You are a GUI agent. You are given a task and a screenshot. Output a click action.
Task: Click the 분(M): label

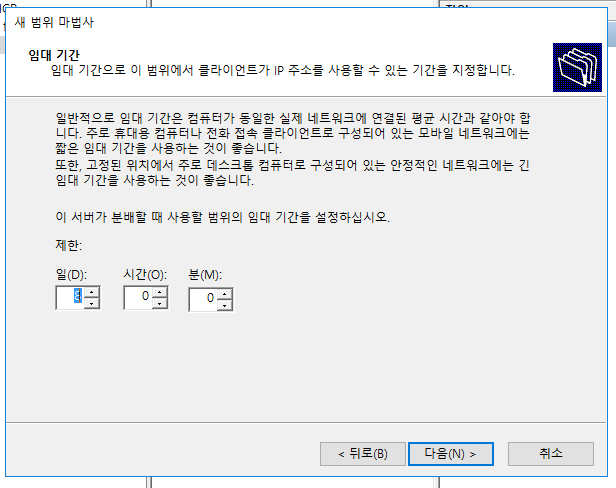pos(205,274)
